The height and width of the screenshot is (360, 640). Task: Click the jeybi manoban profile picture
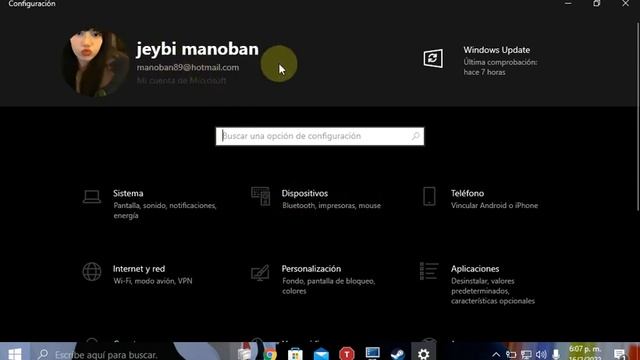pos(95,62)
